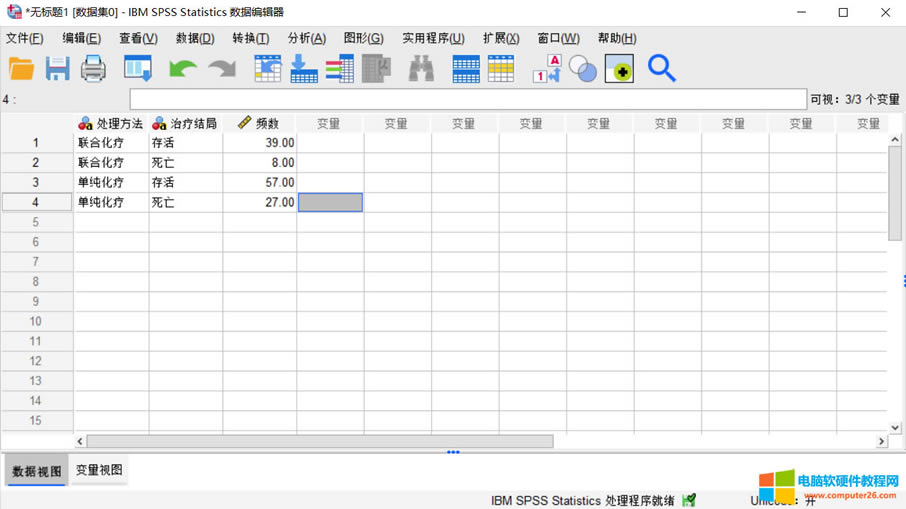This screenshot has height=509, width=906.
Task: Save the dataset with the disk icon
Action: tap(57, 68)
